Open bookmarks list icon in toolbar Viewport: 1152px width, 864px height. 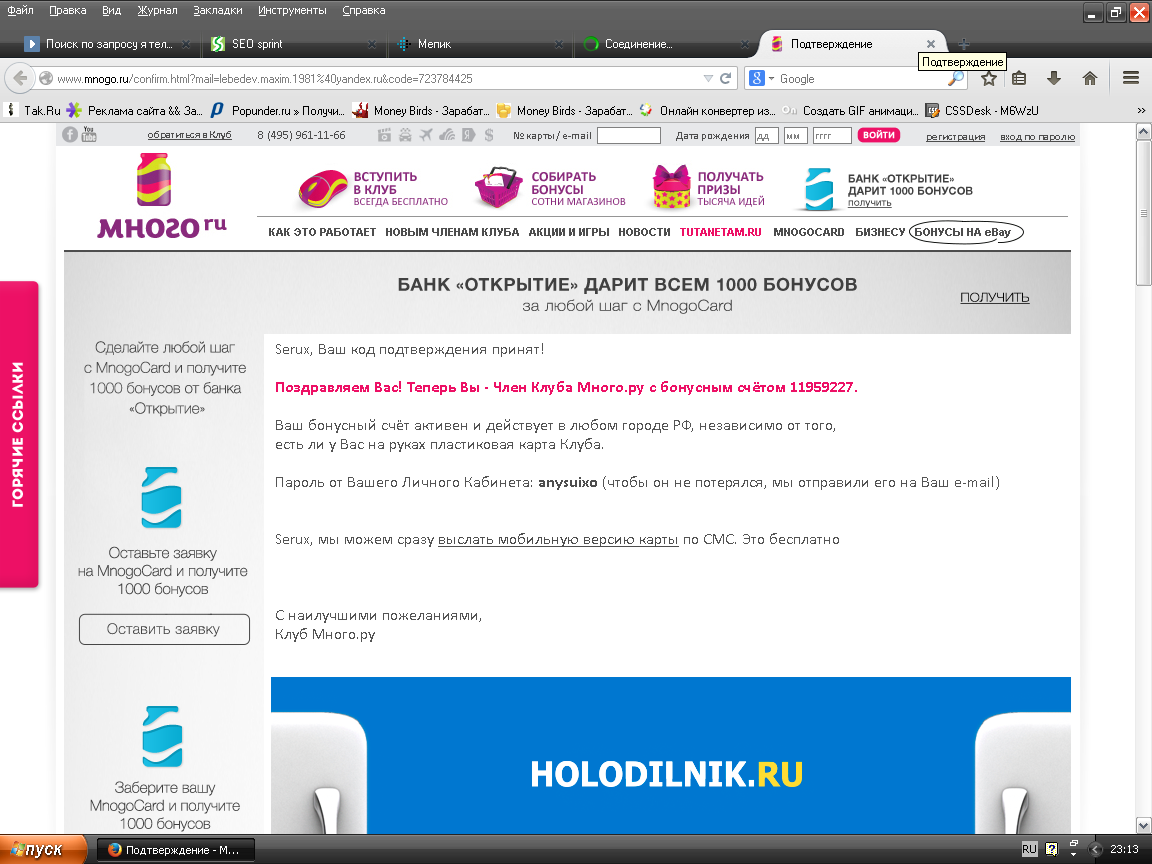coord(1019,79)
